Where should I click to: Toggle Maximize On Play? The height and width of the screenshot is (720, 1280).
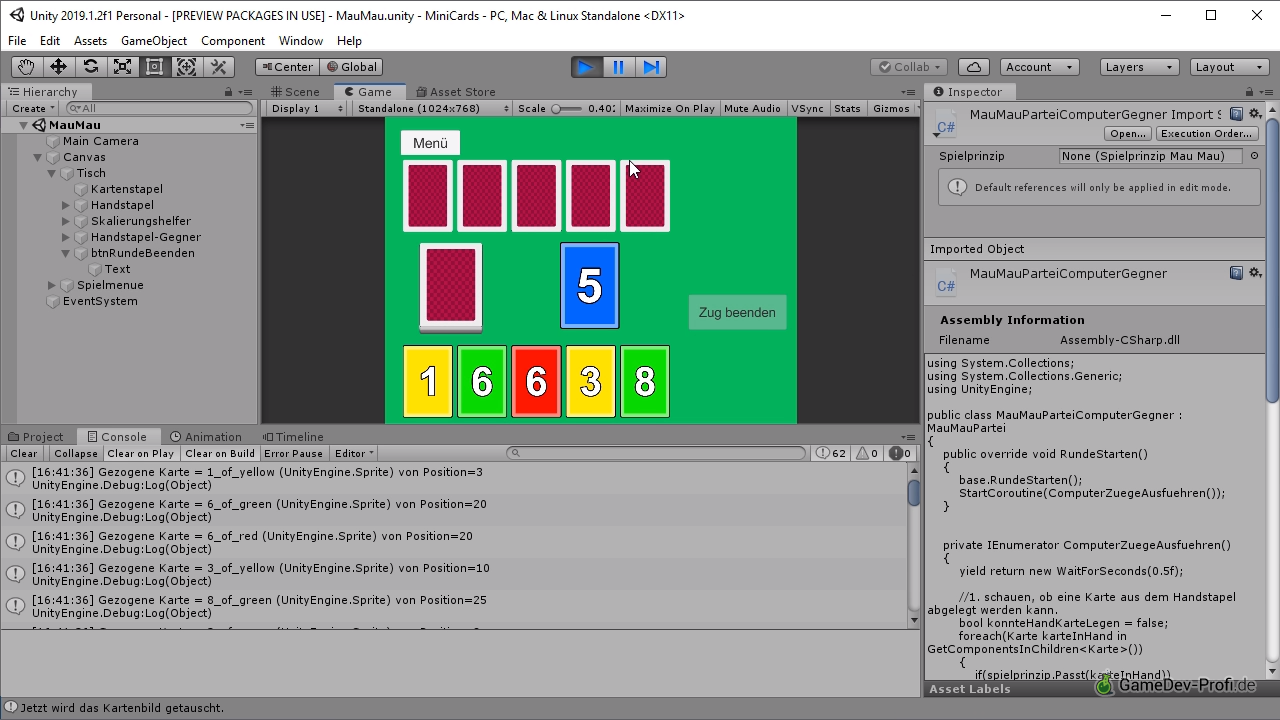click(x=670, y=108)
